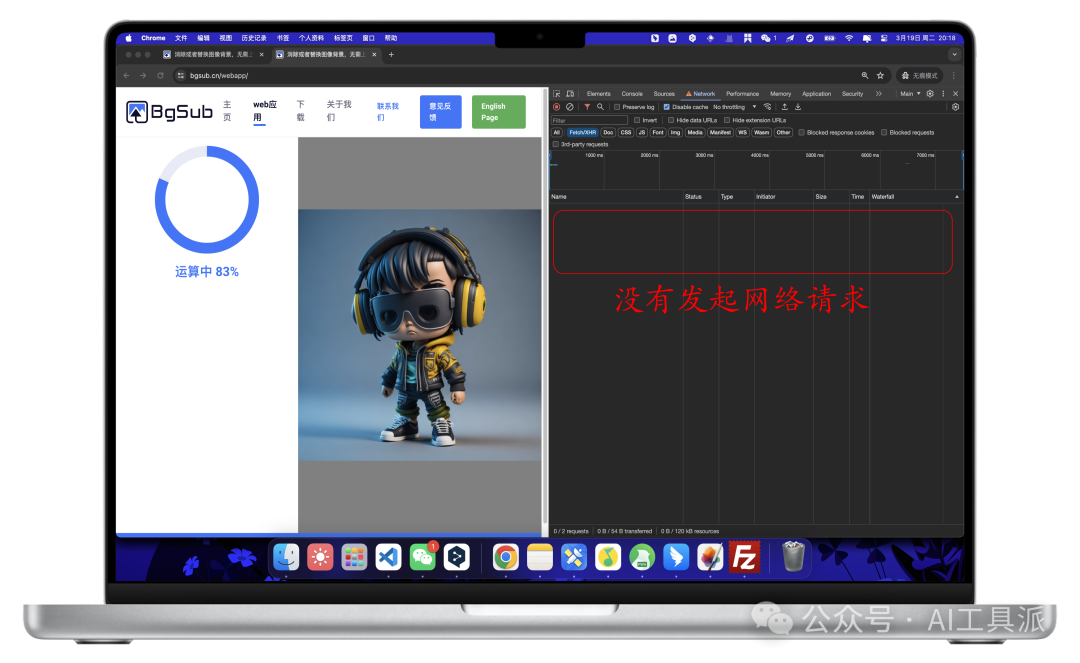The width and height of the screenshot is (1080, 663).
Task: Uncheck the Disable cache checkbox
Action: click(x=667, y=107)
